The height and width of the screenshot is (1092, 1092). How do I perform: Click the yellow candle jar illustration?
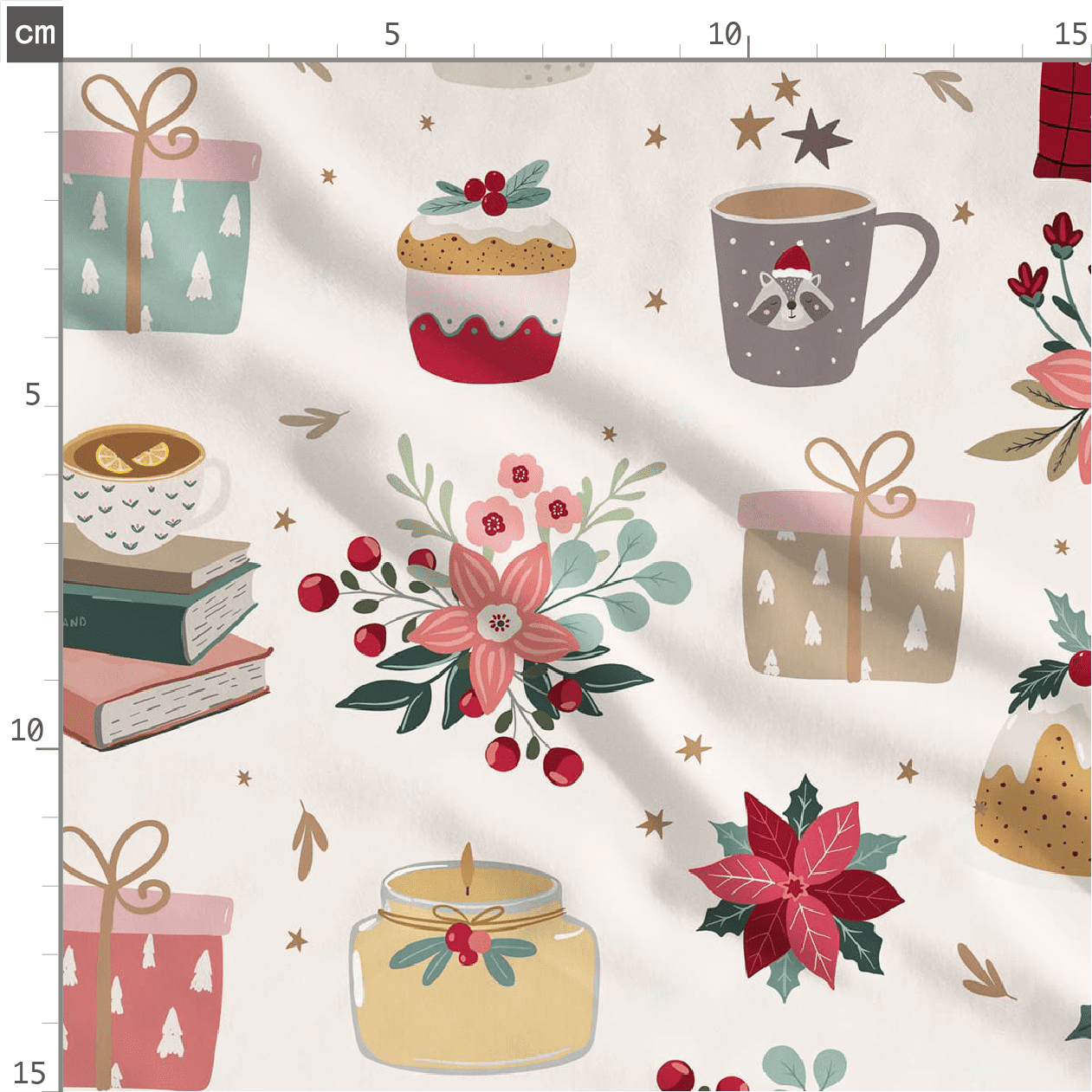(x=474, y=957)
